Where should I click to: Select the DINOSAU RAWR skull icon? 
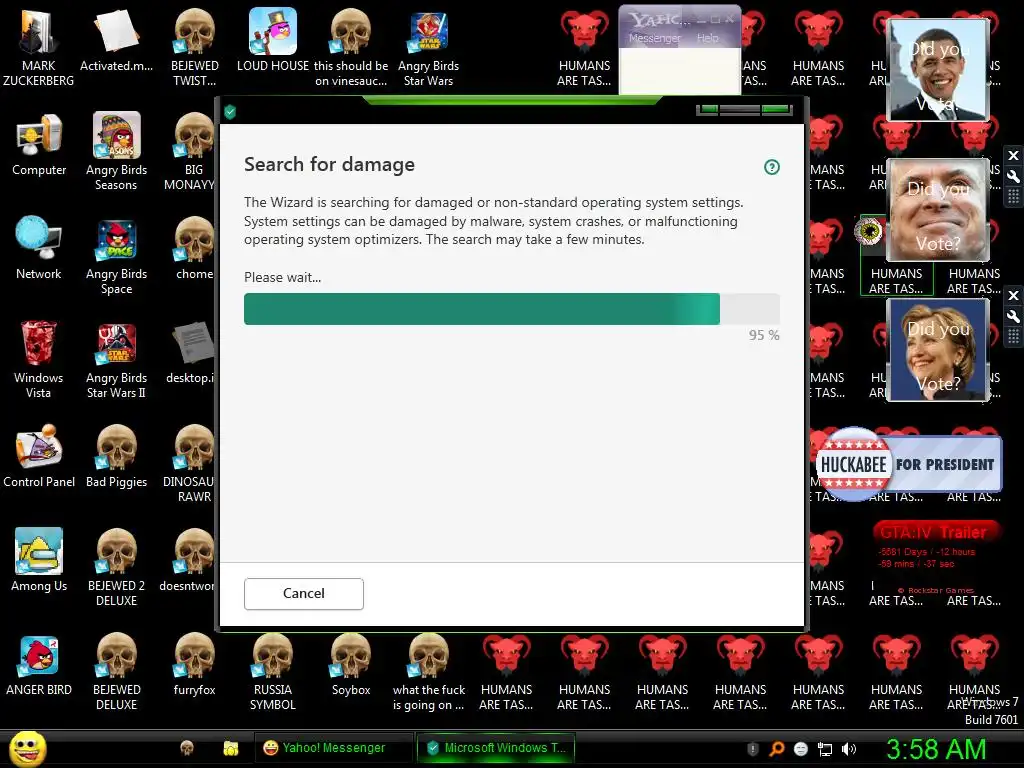pyautogui.click(x=191, y=464)
